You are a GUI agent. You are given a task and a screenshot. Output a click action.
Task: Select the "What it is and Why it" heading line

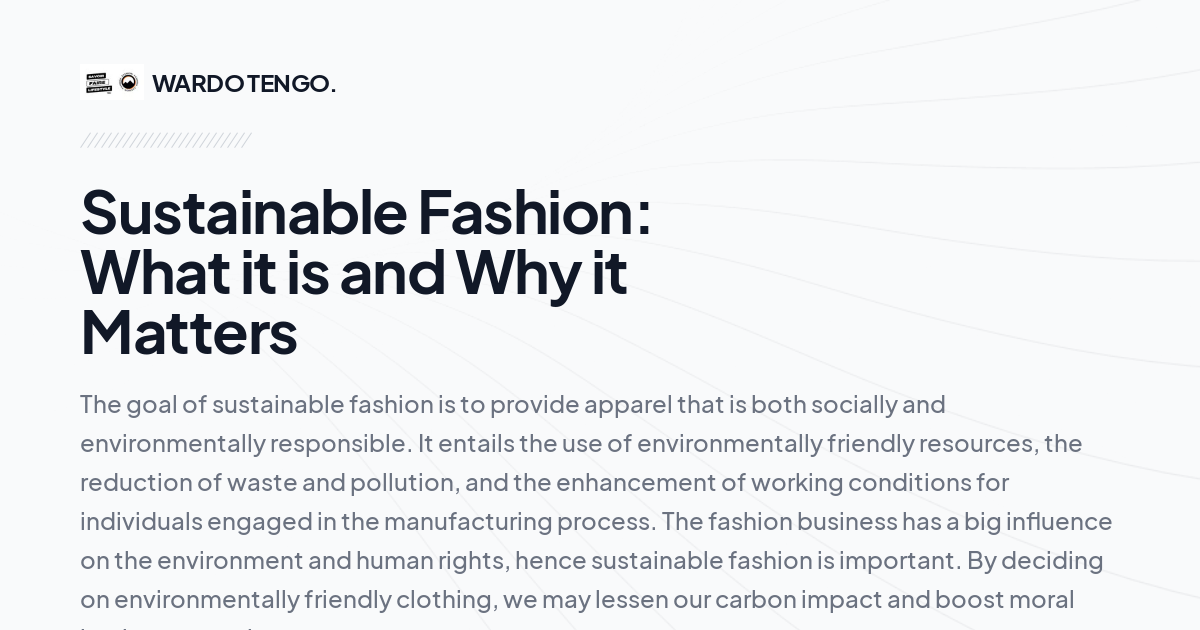point(353,272)
